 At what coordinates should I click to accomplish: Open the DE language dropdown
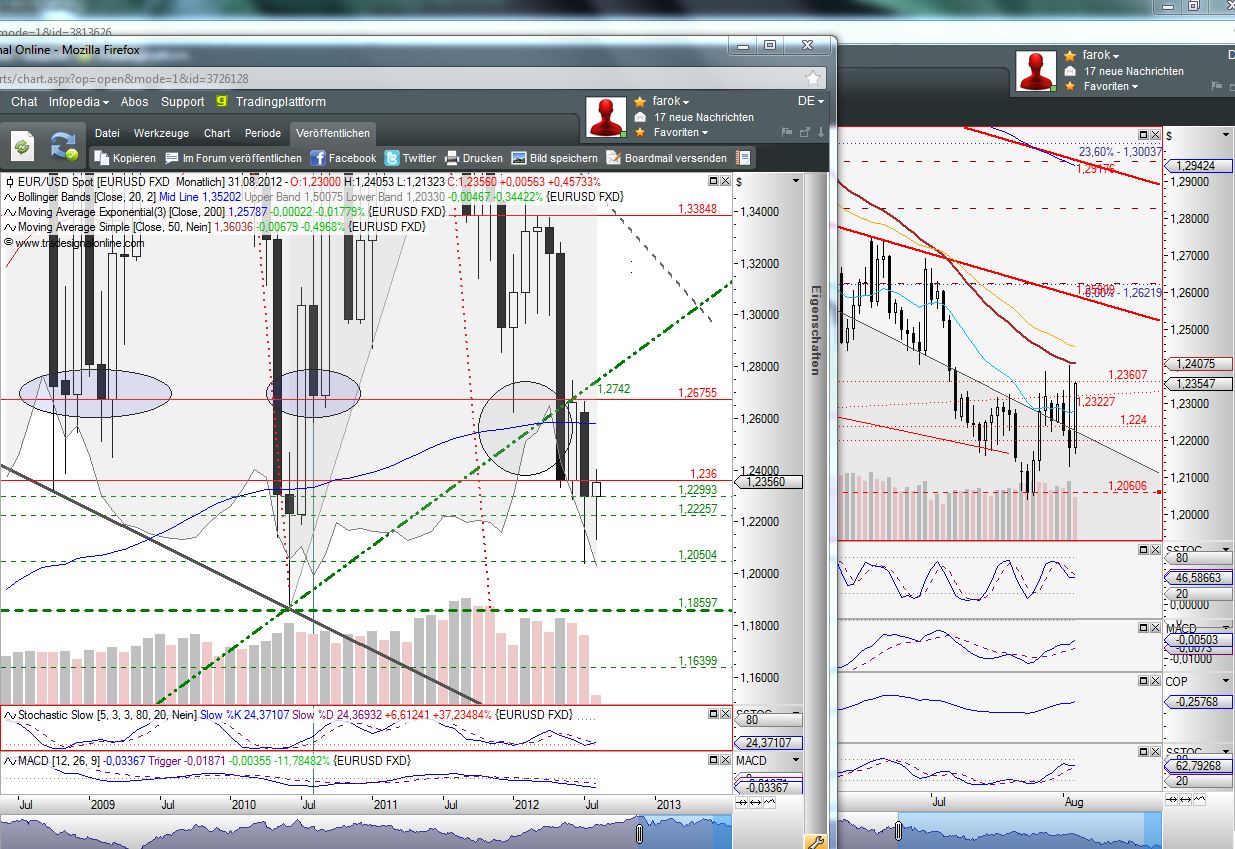[x=810, y=101]
